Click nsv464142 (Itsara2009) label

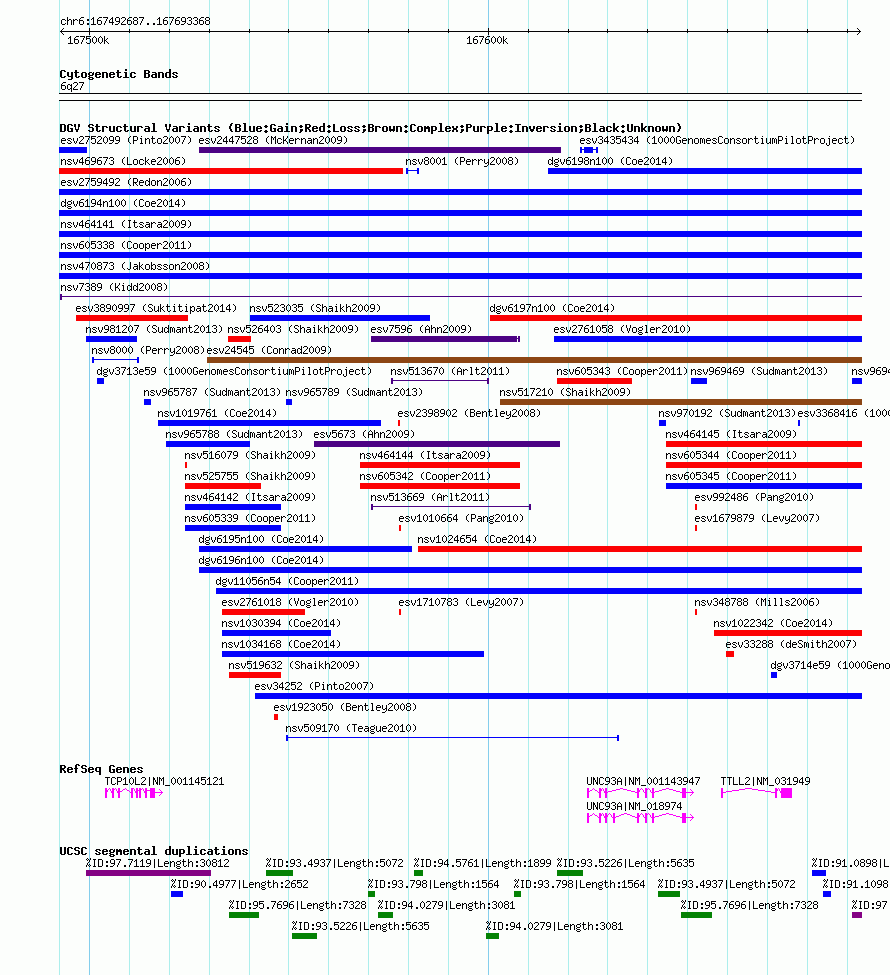(x=250, y=498)
